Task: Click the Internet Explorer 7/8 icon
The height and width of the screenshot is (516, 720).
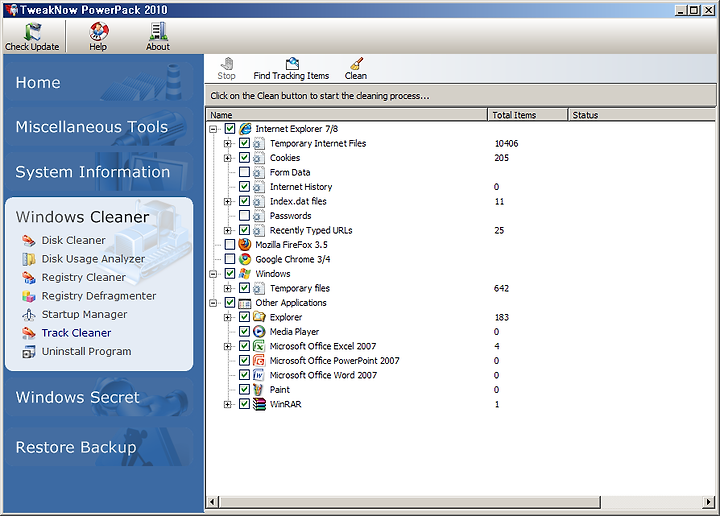Action: coord(245,129)
